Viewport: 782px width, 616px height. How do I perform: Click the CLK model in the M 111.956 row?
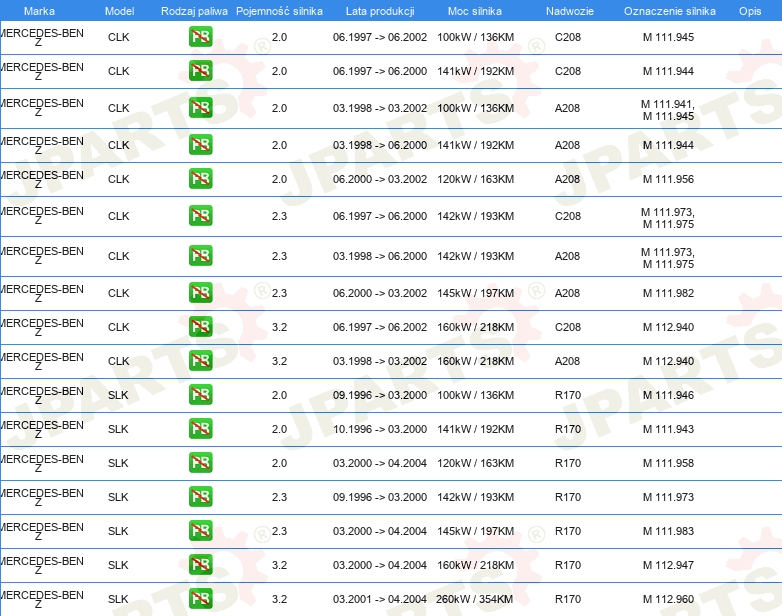119,179
